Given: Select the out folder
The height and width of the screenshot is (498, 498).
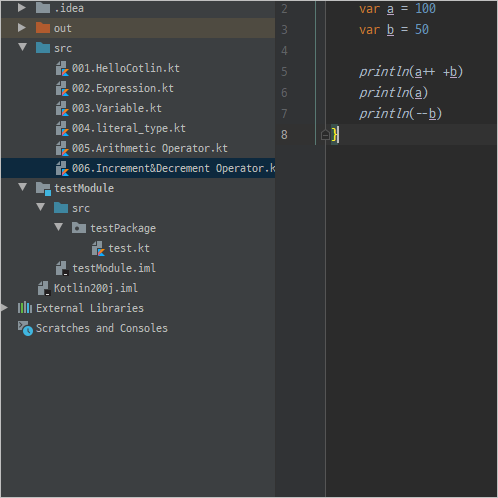Looking at the screenshot, I should click(x=138, y=28).
